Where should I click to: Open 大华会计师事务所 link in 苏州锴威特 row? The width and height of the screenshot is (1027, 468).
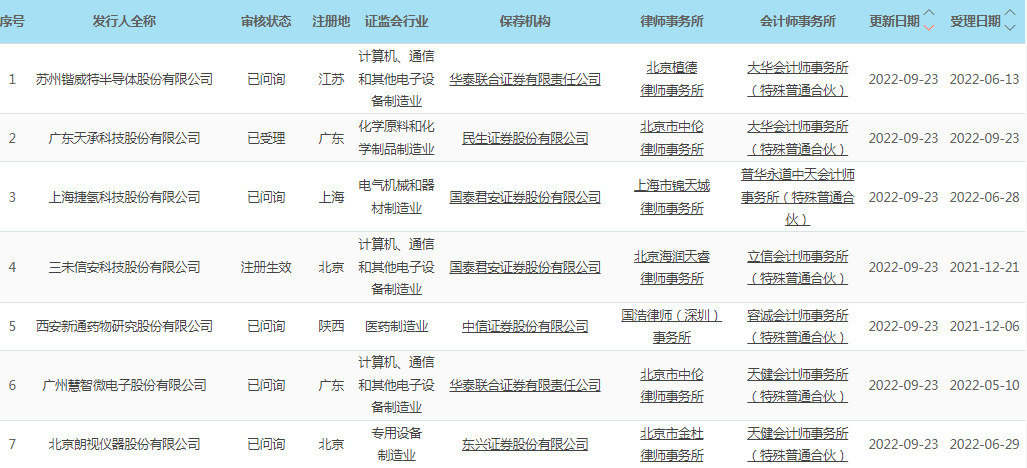click(798, 79)
